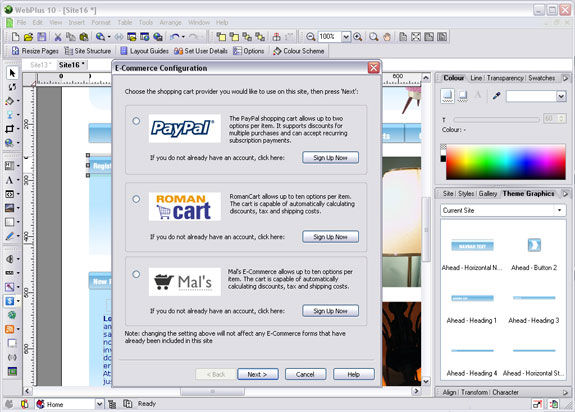Open Set User Details
This screenshot has height=412, width=575.
201,51
